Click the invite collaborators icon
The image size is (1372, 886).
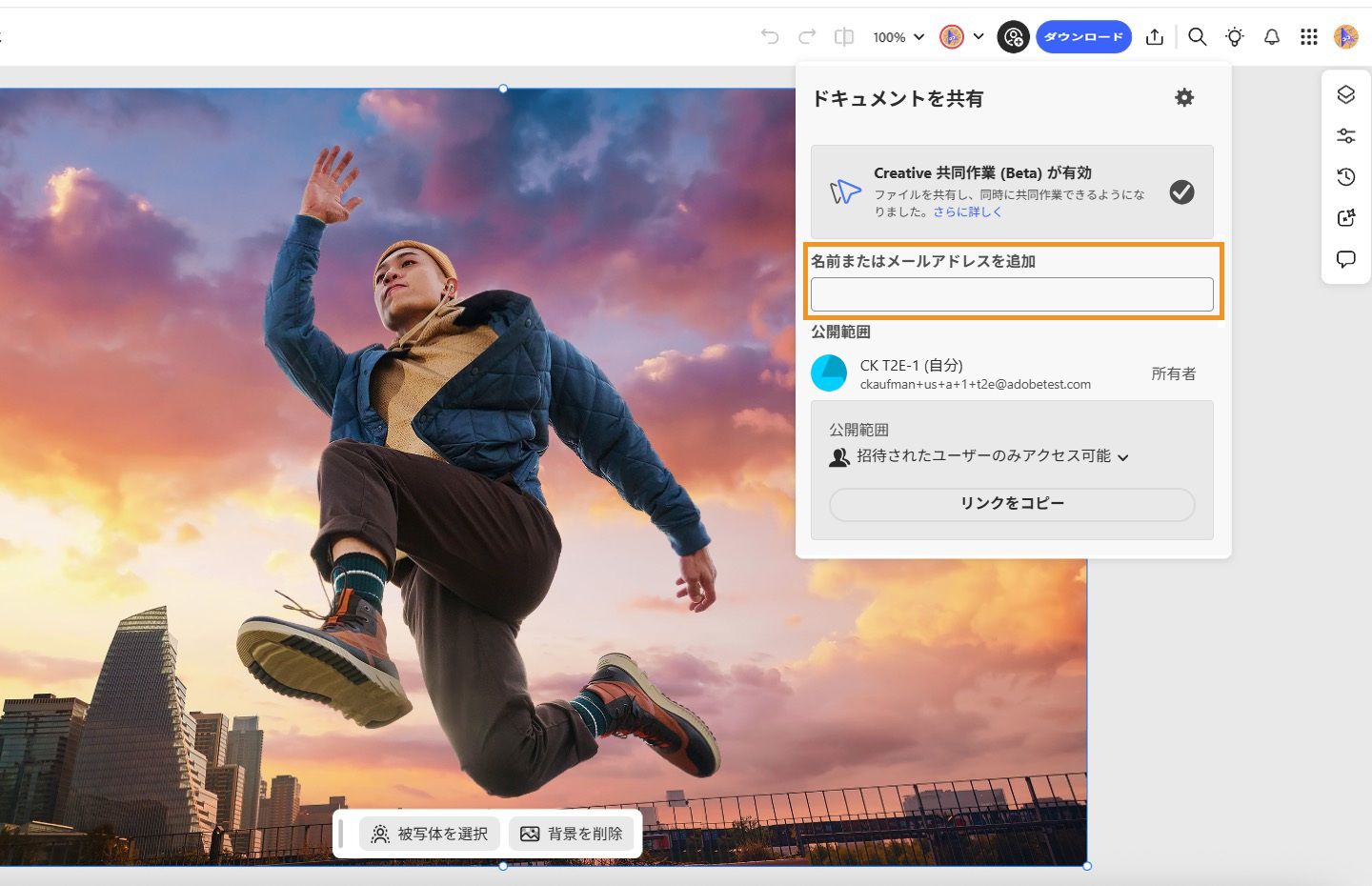pos(1013,37)
